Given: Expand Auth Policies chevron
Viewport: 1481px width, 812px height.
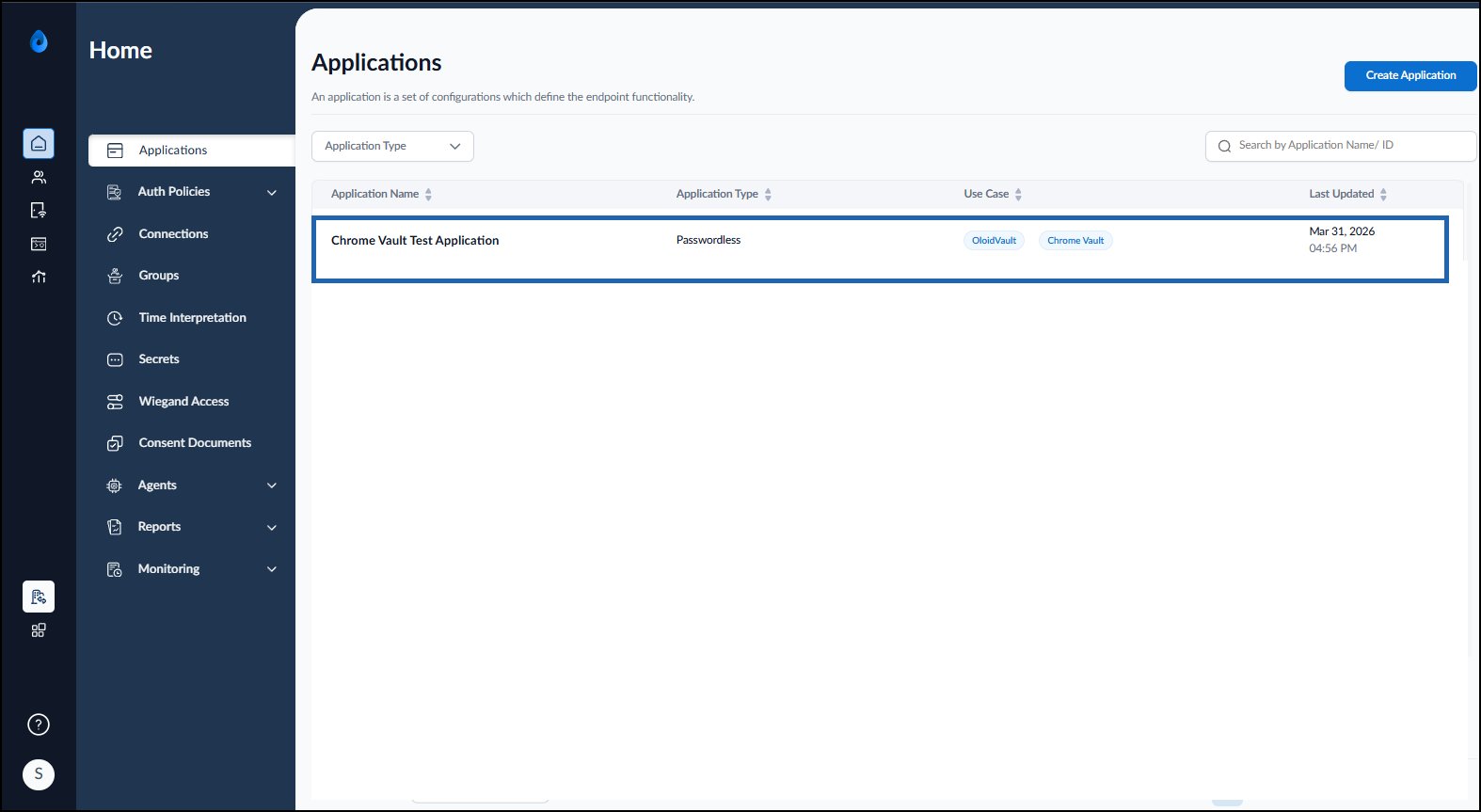Looking at the screenshot, I should [272, 192].
